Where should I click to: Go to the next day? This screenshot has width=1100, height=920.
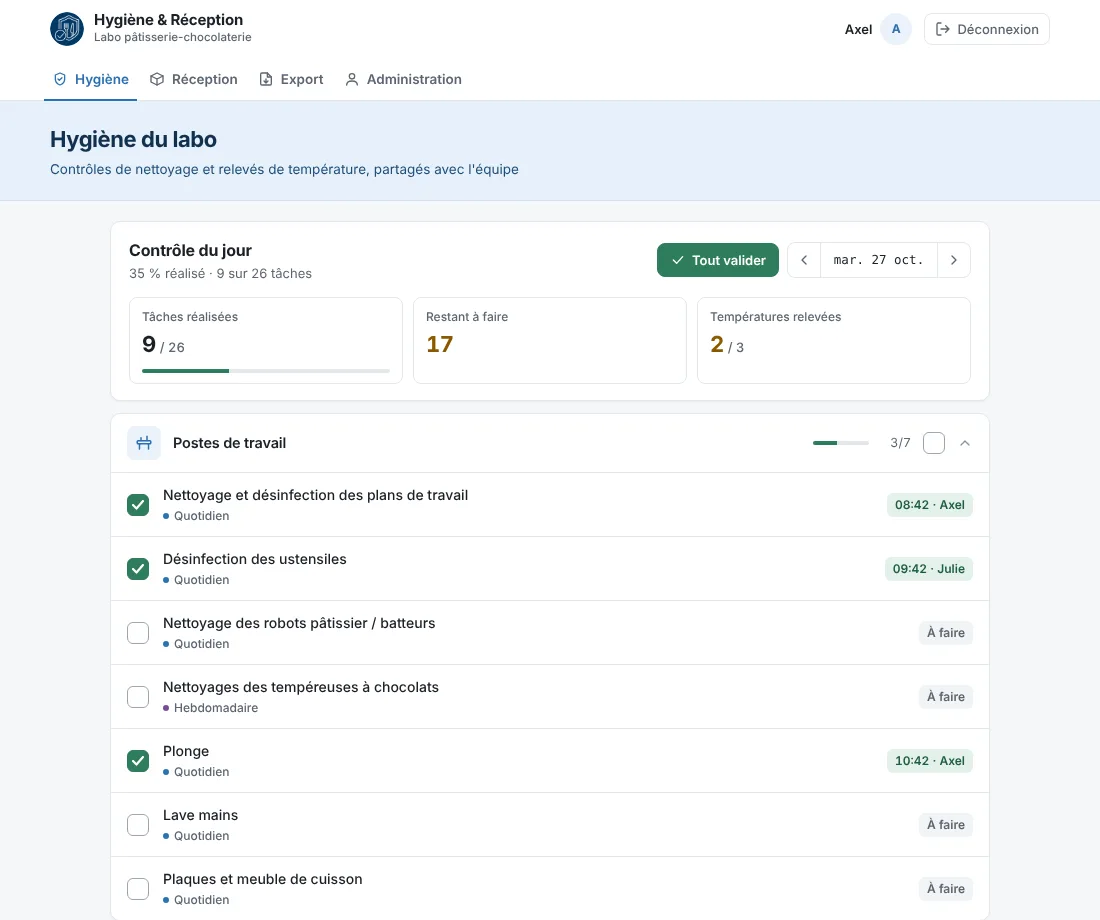coord(953,260)
